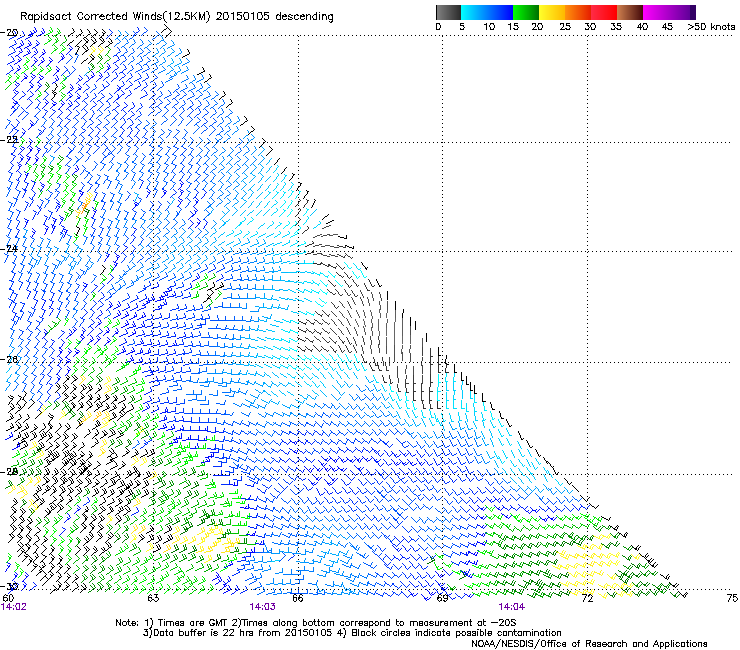740x650 pixels.
Task: Click longitude axis label '60'
Action: pos(8,598)
